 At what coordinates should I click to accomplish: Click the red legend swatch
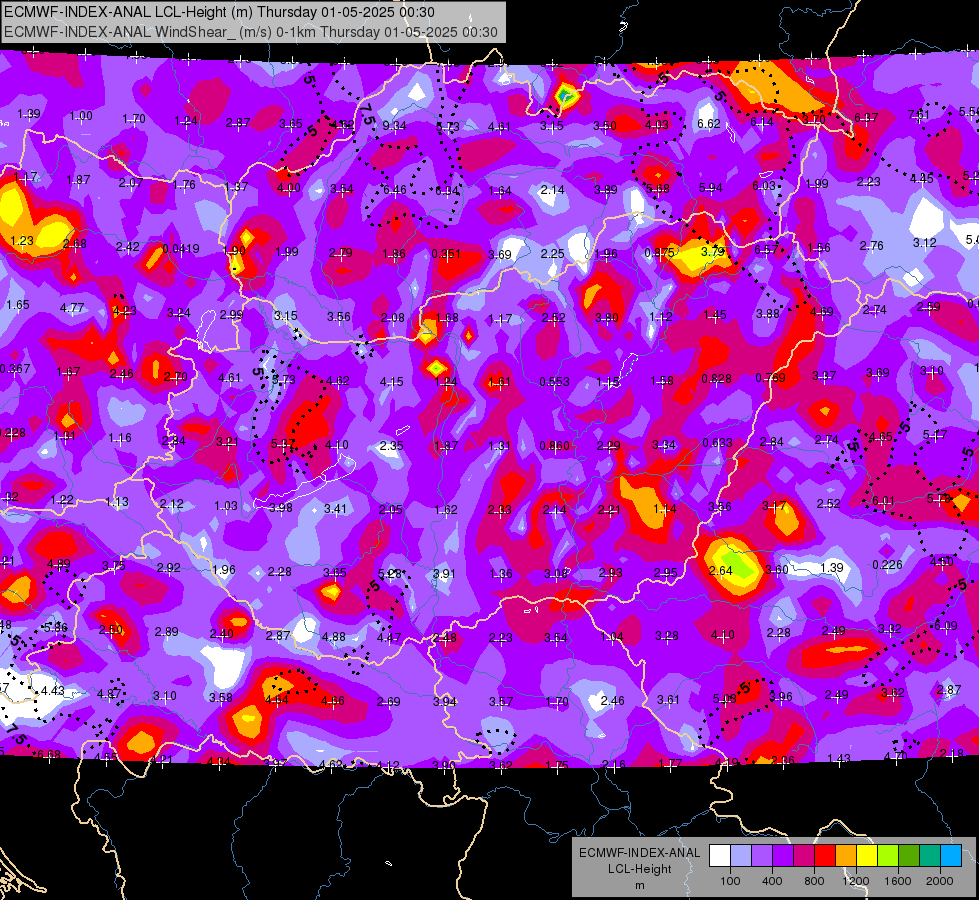click(x=825, y=856)
